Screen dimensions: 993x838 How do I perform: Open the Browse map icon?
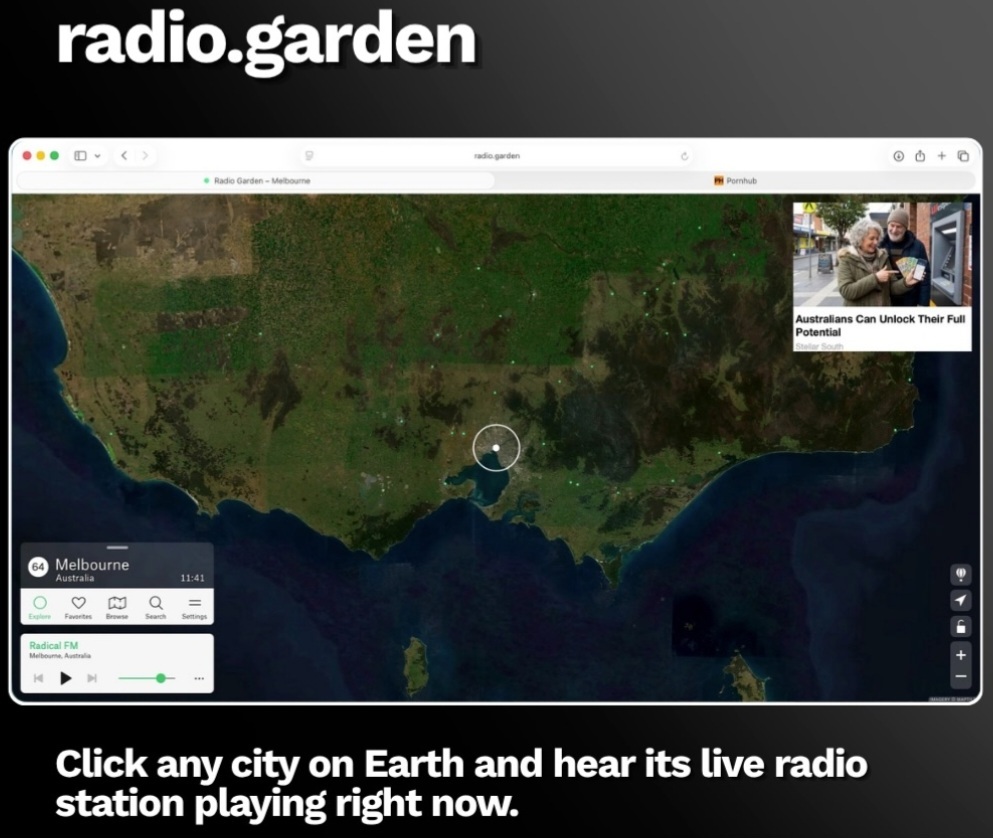coord(117,606)
